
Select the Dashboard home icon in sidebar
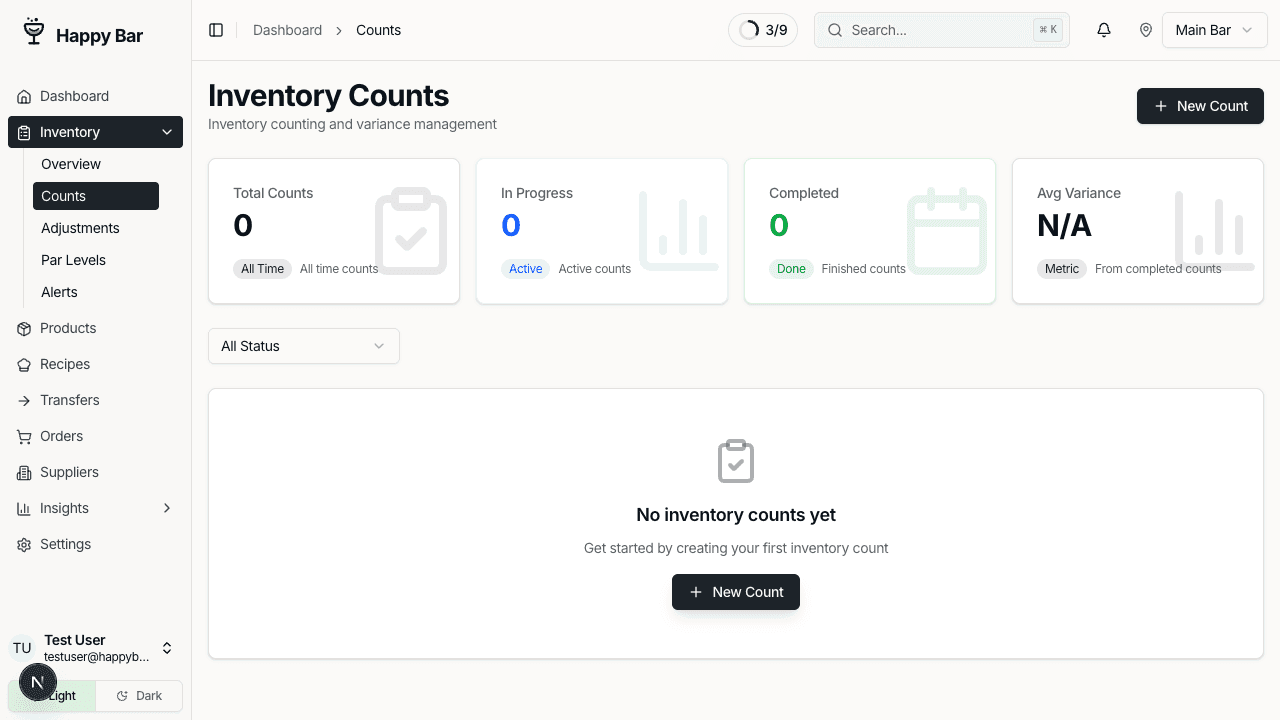(22, 96)
